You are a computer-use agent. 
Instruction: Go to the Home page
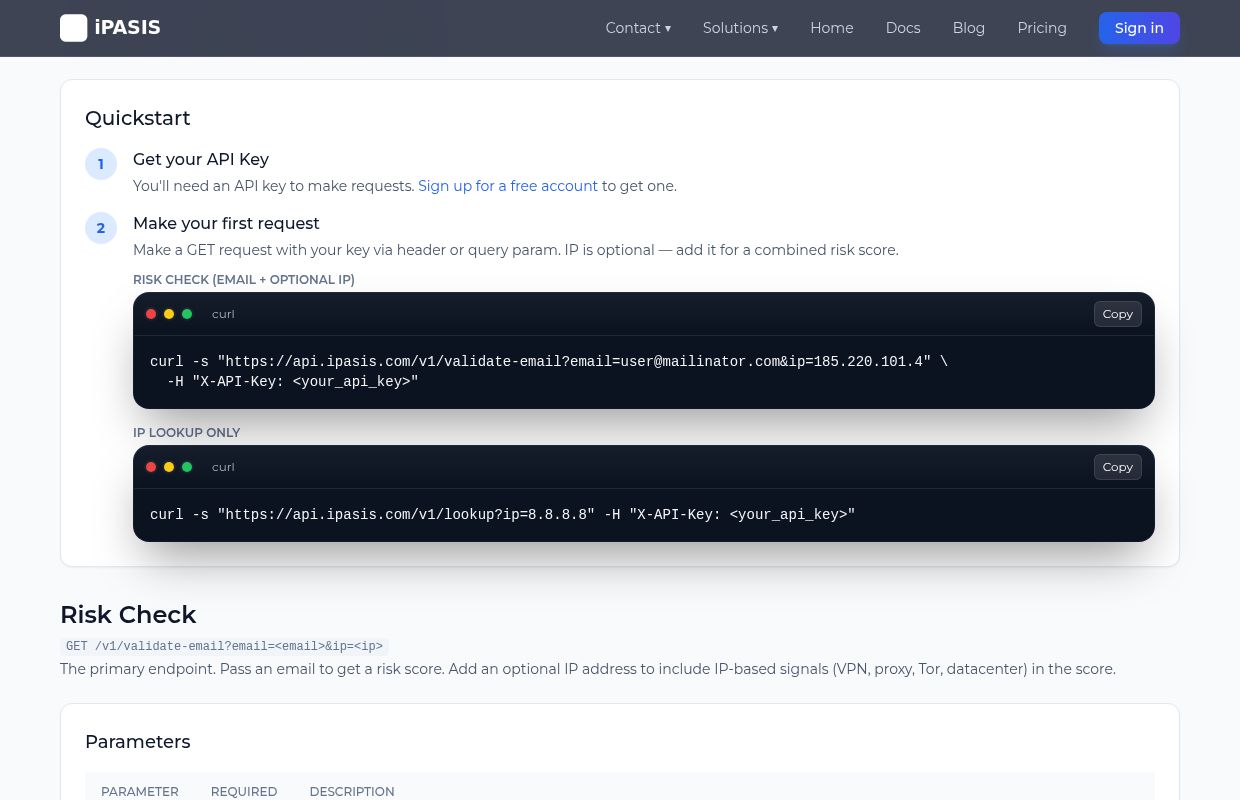point(832,28)
